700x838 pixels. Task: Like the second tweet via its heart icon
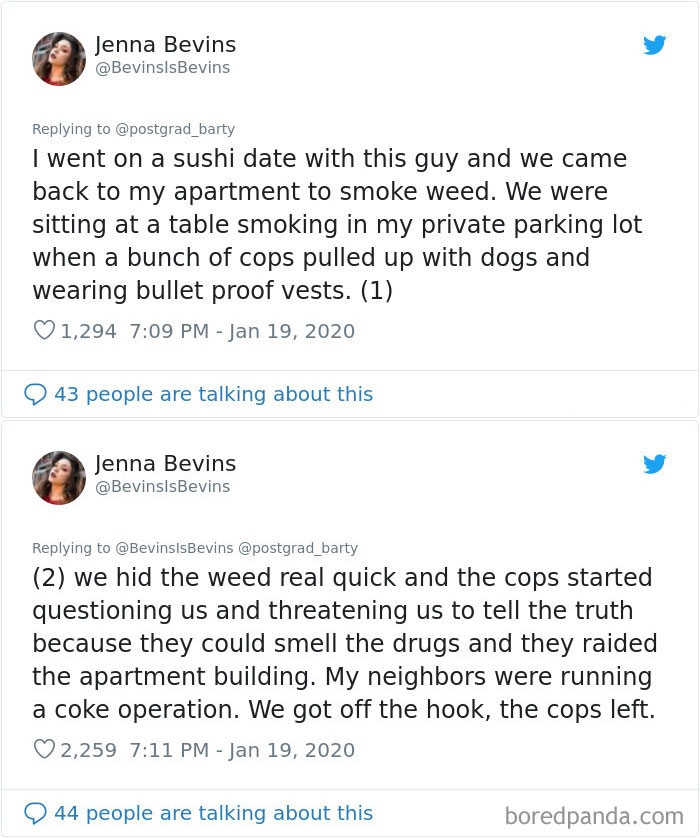click(x=44, y=749)
